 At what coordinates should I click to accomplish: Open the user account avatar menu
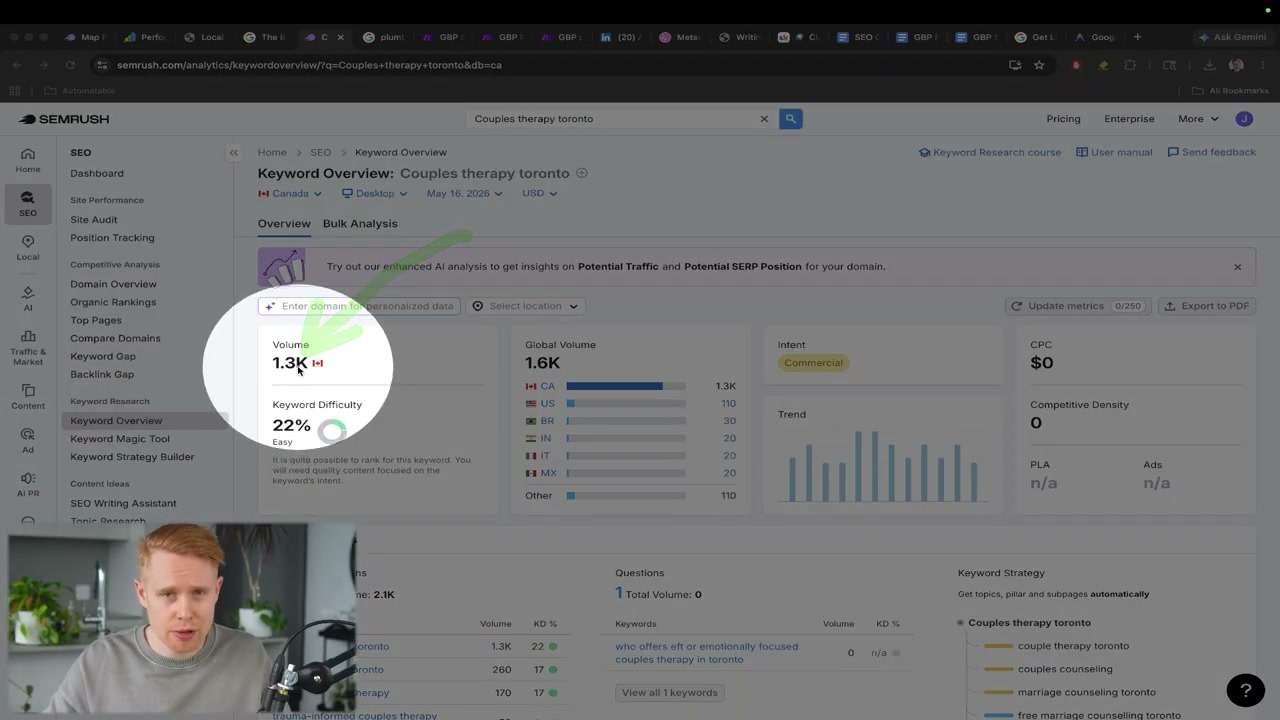[1244, 119]
